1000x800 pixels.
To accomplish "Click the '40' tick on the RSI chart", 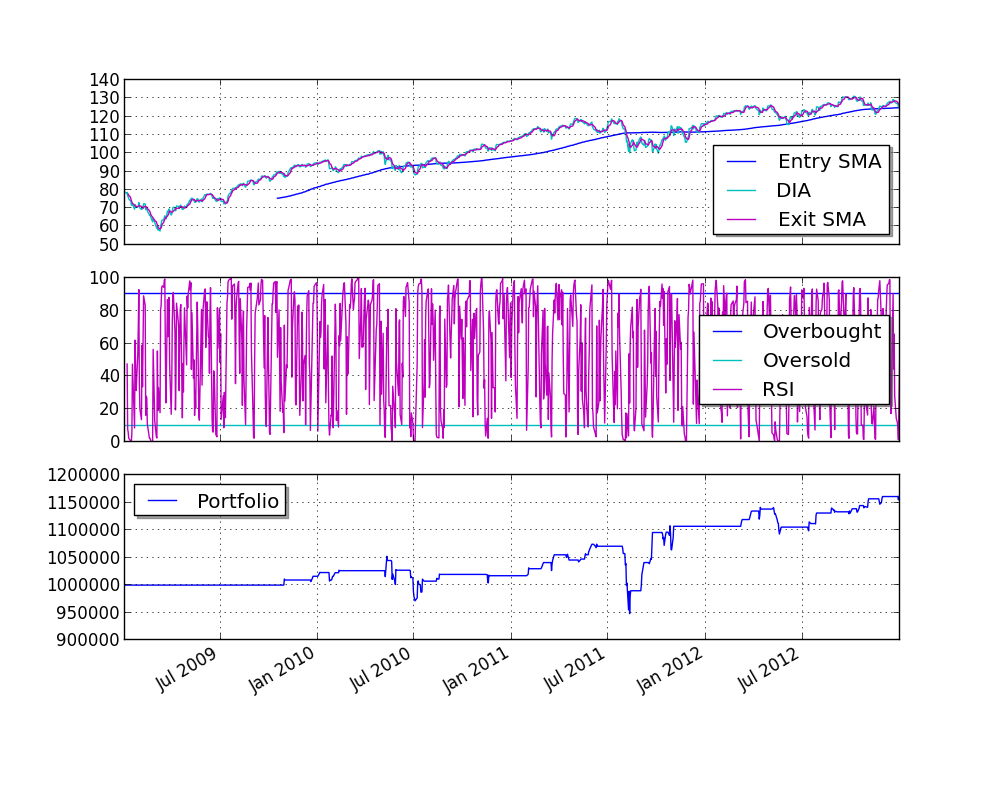I will pos(109,376).
